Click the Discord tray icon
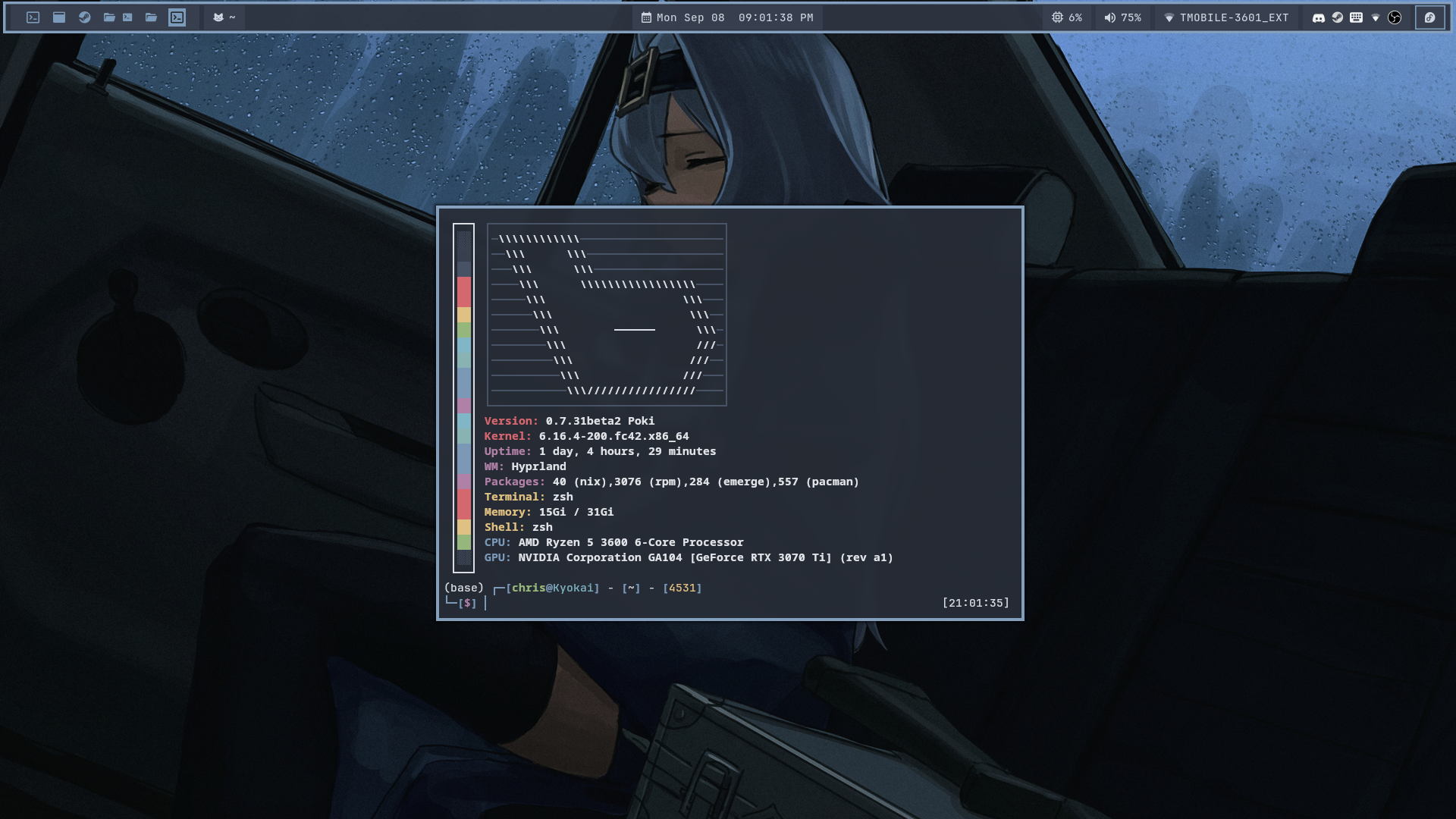 (1319, 17)
